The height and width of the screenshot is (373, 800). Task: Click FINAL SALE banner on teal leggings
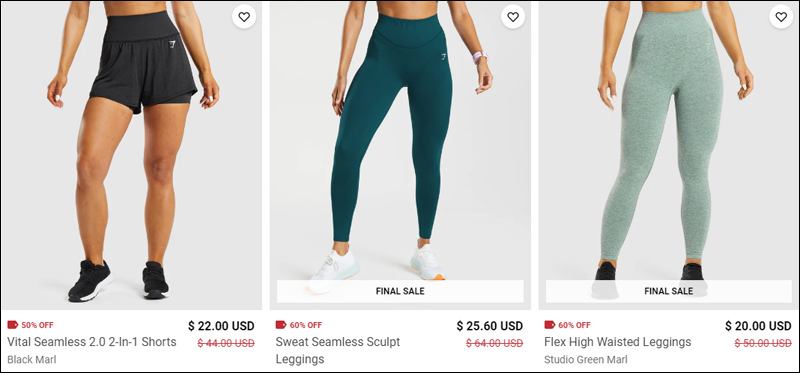tap(401, 291)
